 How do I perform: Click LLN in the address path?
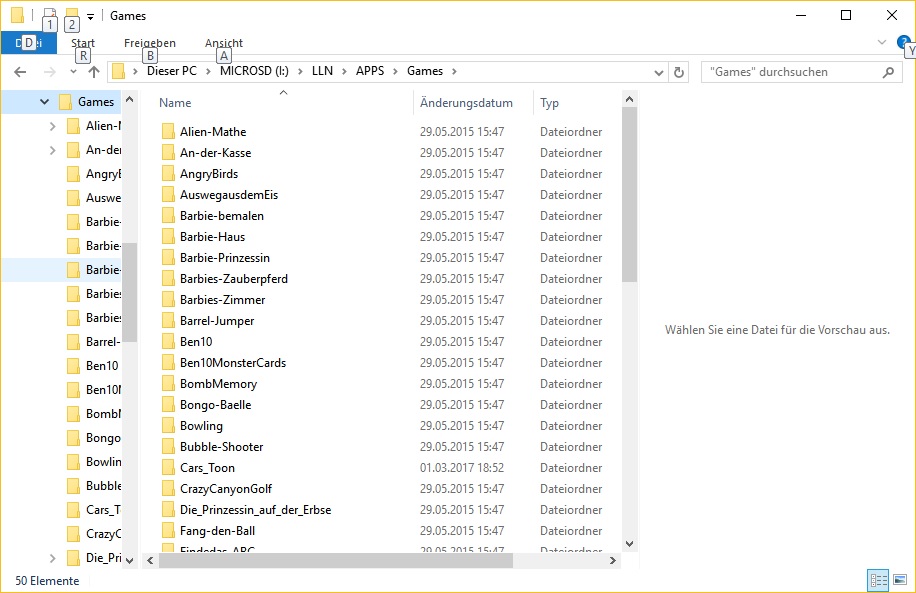coord(322,71)
